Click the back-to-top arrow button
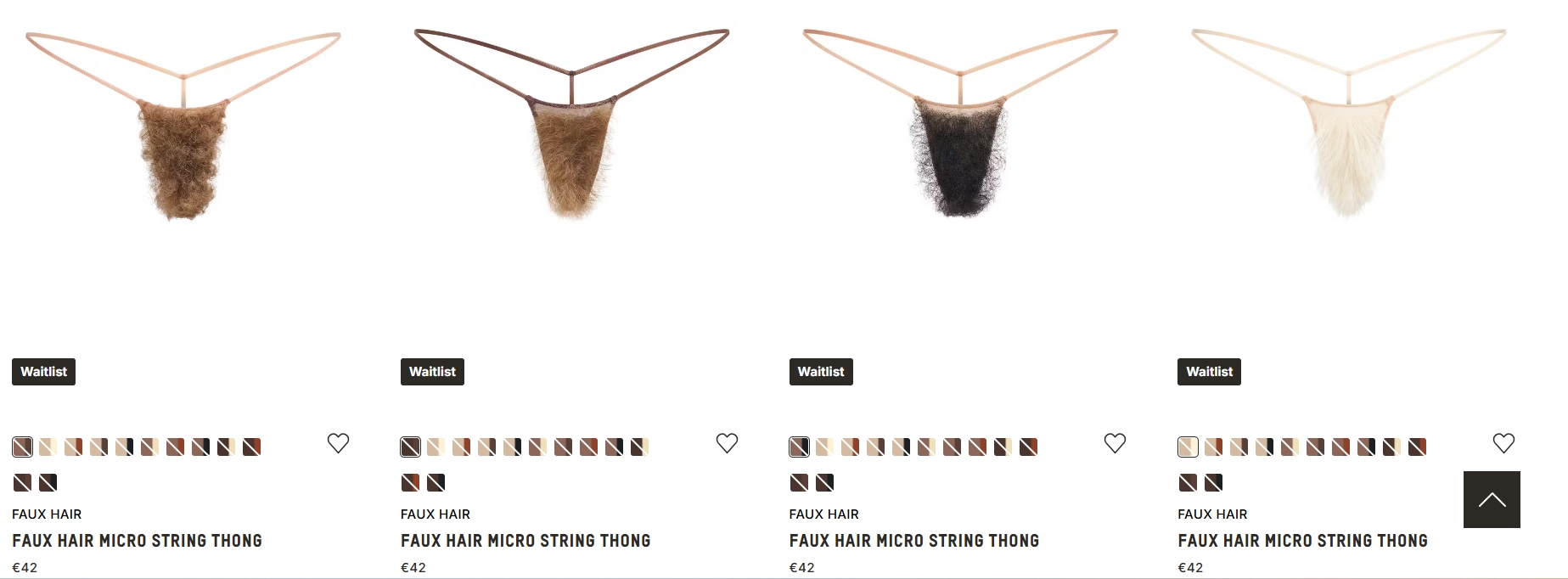Viewport: 1568px width, 579px height. [1492, 499]
